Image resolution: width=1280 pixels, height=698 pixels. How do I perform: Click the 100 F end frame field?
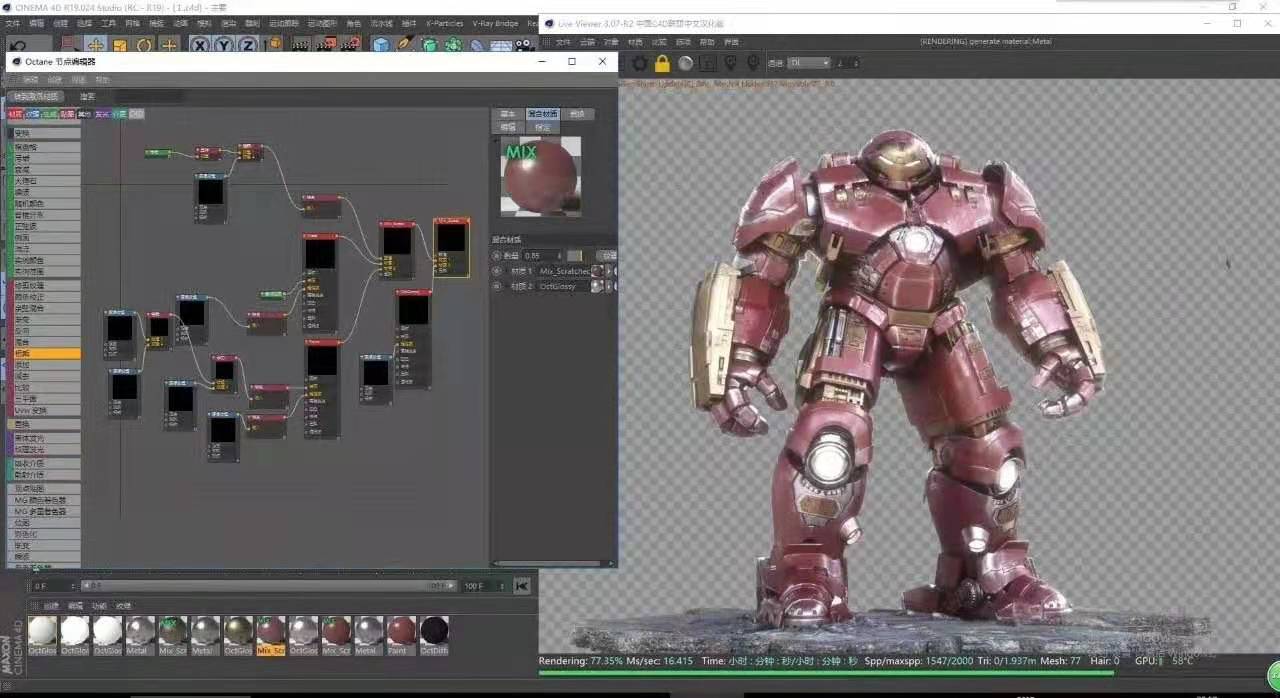point(484,586)
